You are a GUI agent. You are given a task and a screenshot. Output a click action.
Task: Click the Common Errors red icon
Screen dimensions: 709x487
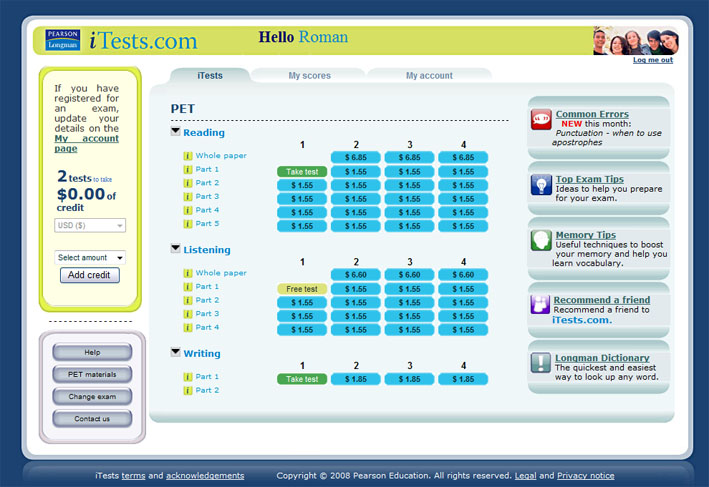541,119
